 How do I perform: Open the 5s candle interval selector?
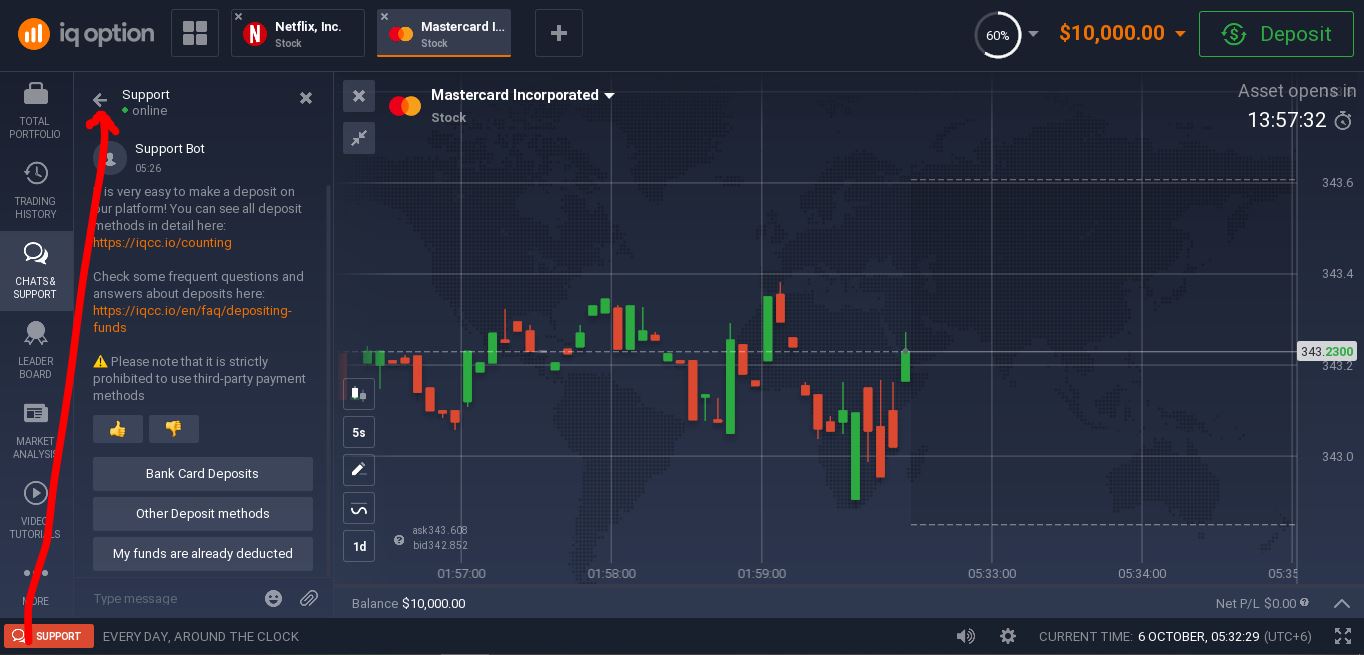[359, 433]
